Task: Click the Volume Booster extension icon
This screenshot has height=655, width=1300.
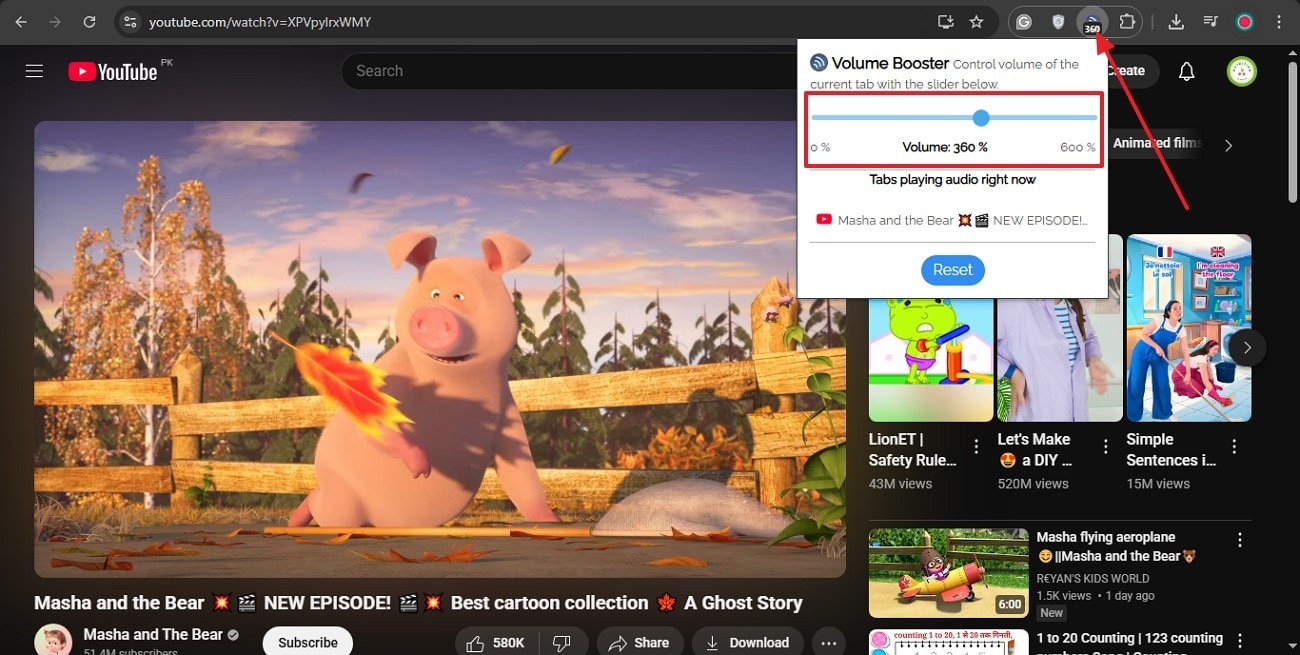Action: click(x=1092, y=22)
